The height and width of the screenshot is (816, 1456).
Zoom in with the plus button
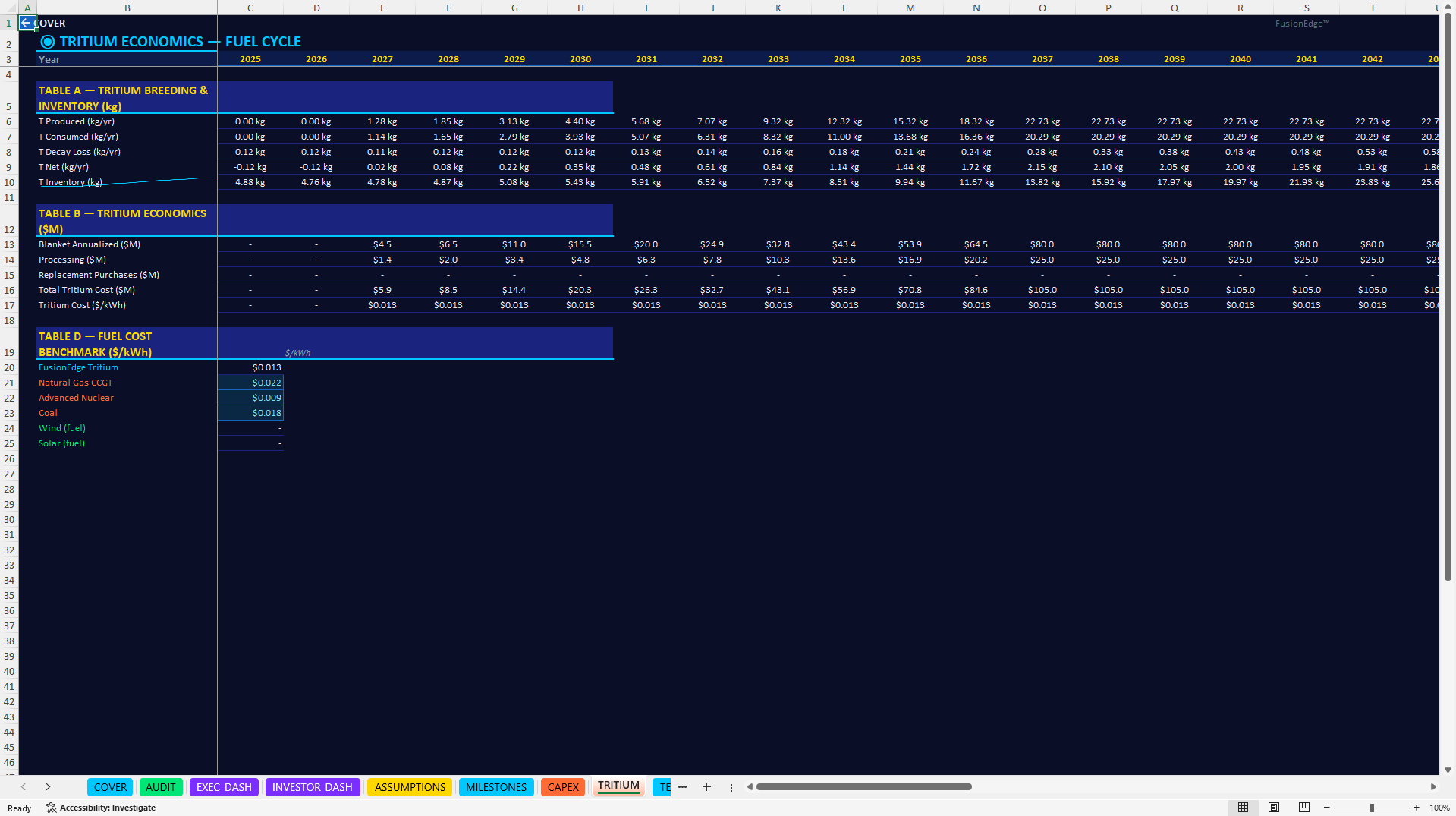coord(1417,808)
